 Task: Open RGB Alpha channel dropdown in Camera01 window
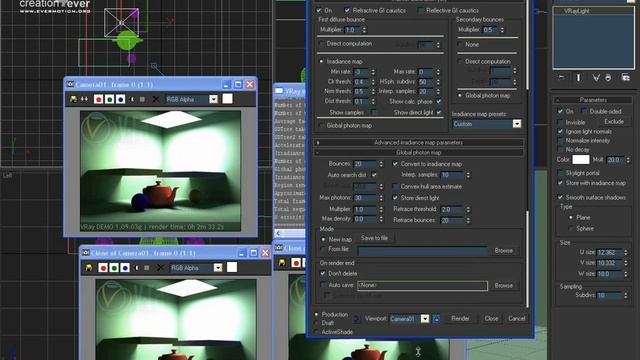pyautogui.click(x=213, y=99)
